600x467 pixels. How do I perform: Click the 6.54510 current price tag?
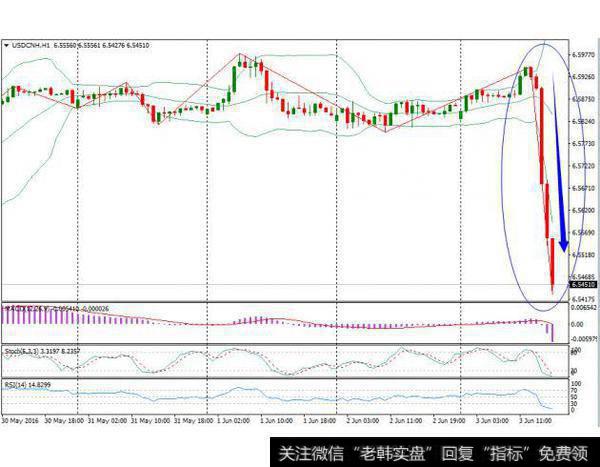click(583, 284)
